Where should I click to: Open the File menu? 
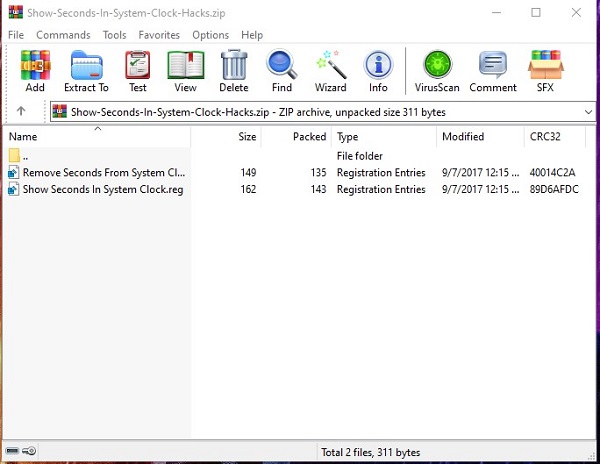(x=16, y=35)
